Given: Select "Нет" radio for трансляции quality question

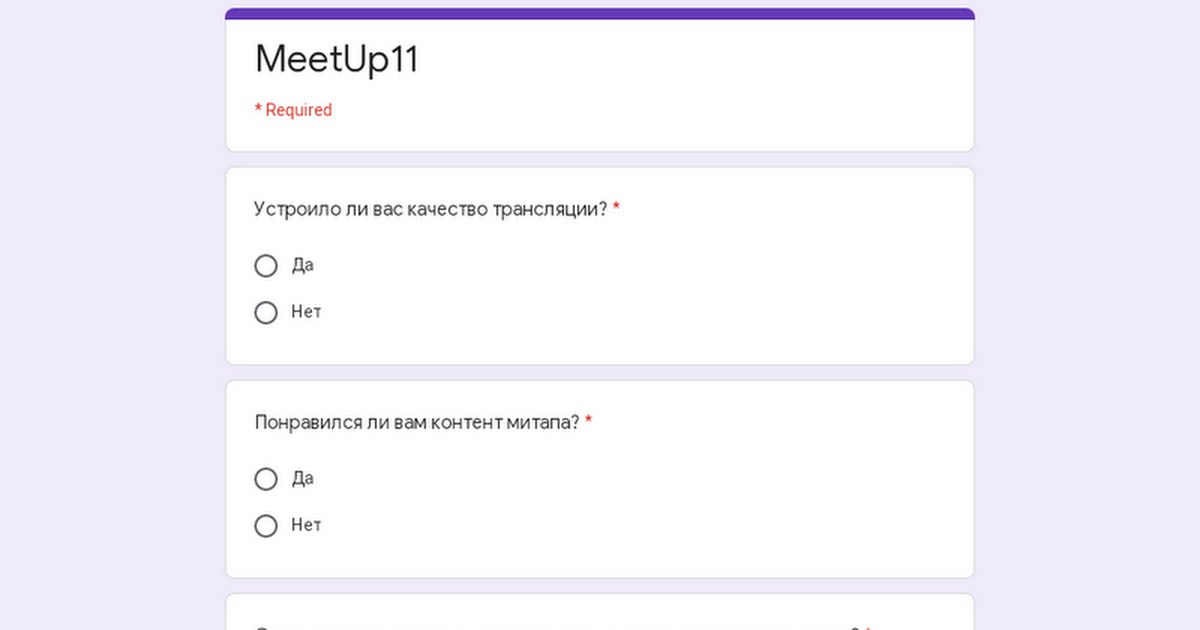Looking at the screenshot, I should (x=266, y=313).
